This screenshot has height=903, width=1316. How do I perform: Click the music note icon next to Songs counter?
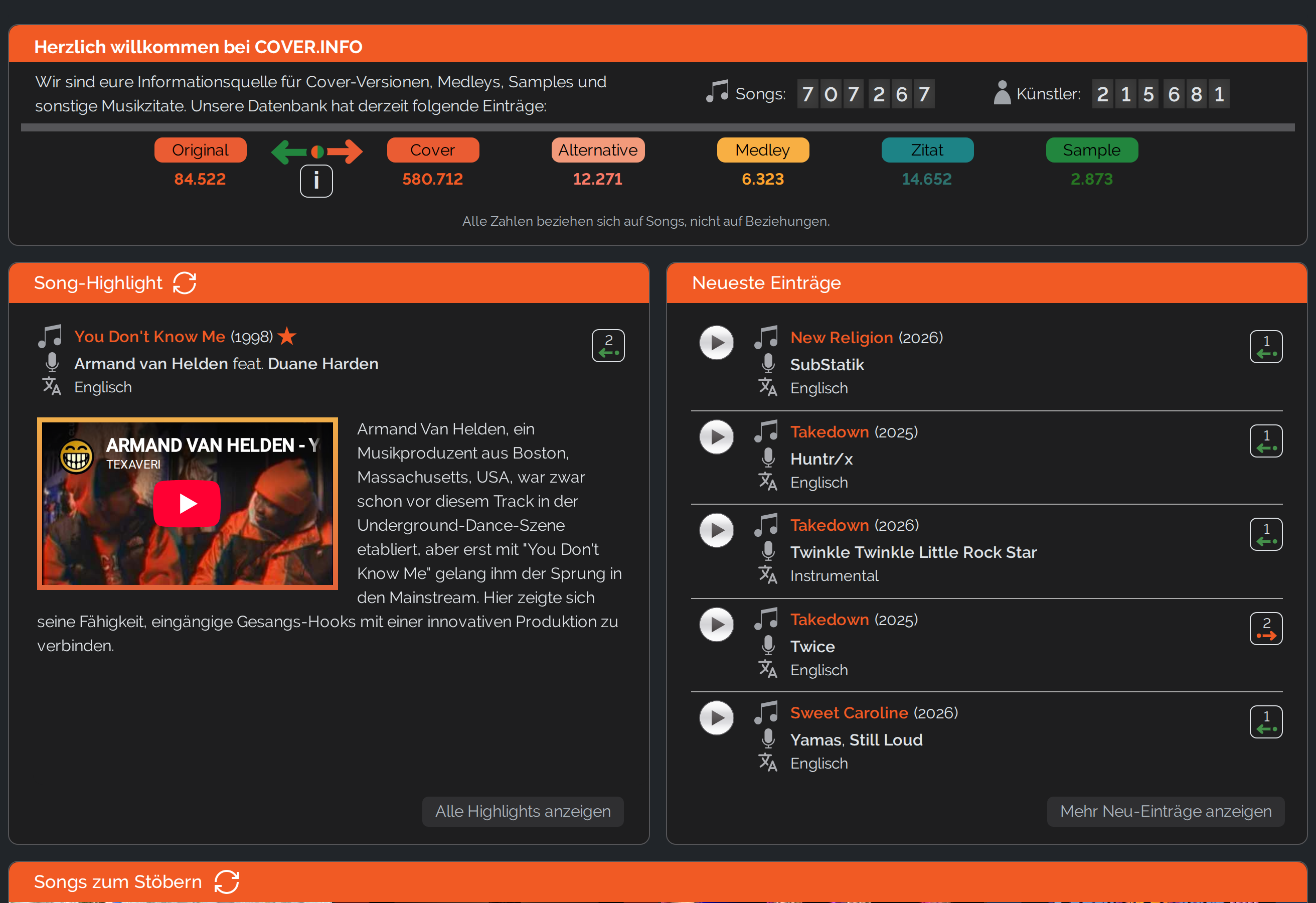coord(718,92)
